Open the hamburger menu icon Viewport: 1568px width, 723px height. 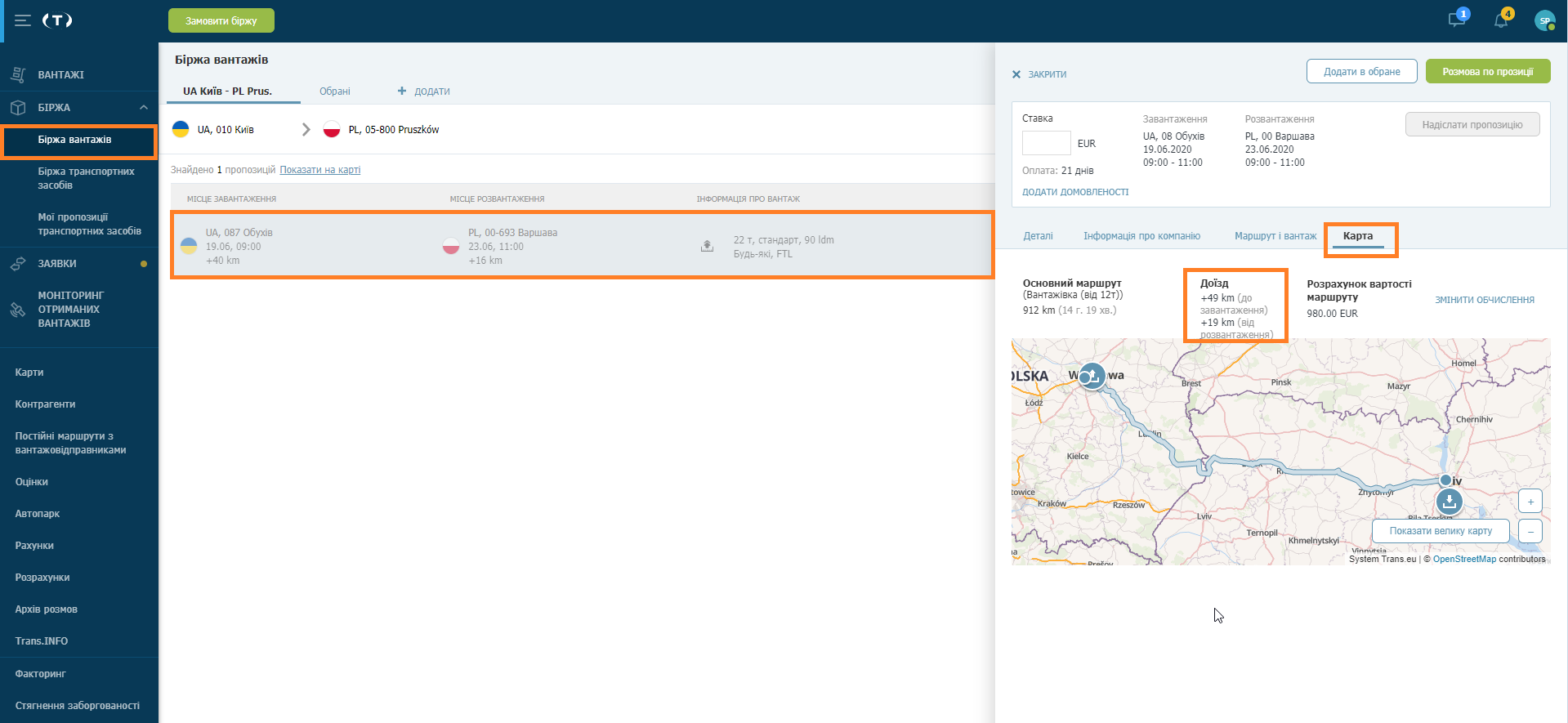[x=23, y=20]
